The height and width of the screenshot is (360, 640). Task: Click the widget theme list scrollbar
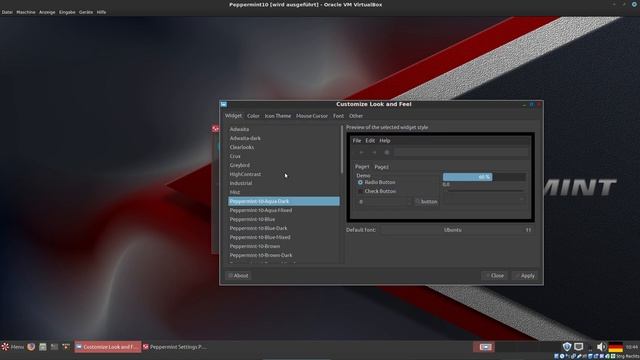click(x=342, y=149)
